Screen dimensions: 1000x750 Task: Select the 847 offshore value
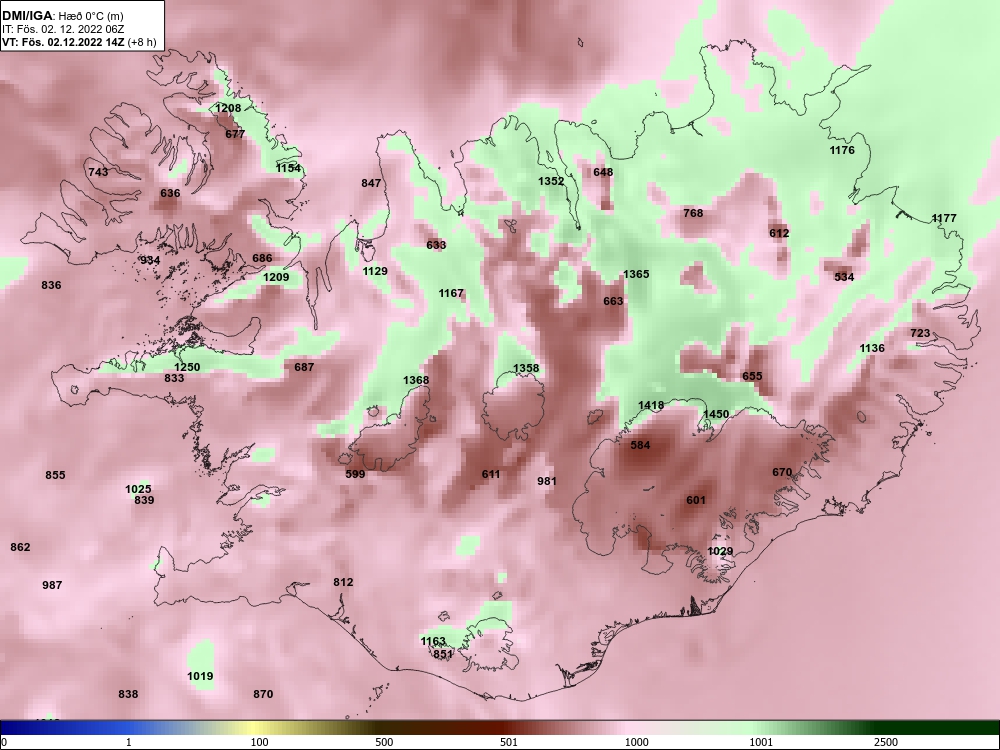(371, 183)
